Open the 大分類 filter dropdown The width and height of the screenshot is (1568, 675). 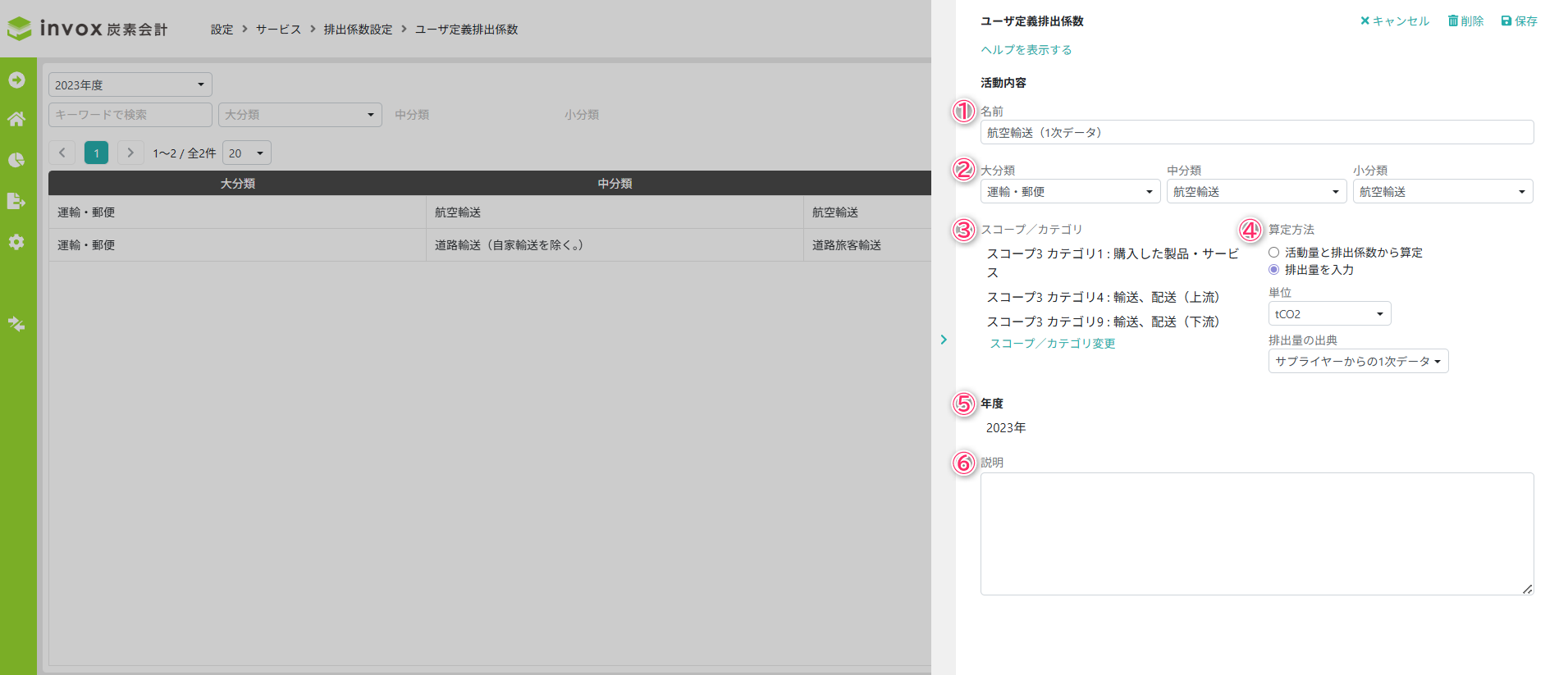click(x=300, y=115)
